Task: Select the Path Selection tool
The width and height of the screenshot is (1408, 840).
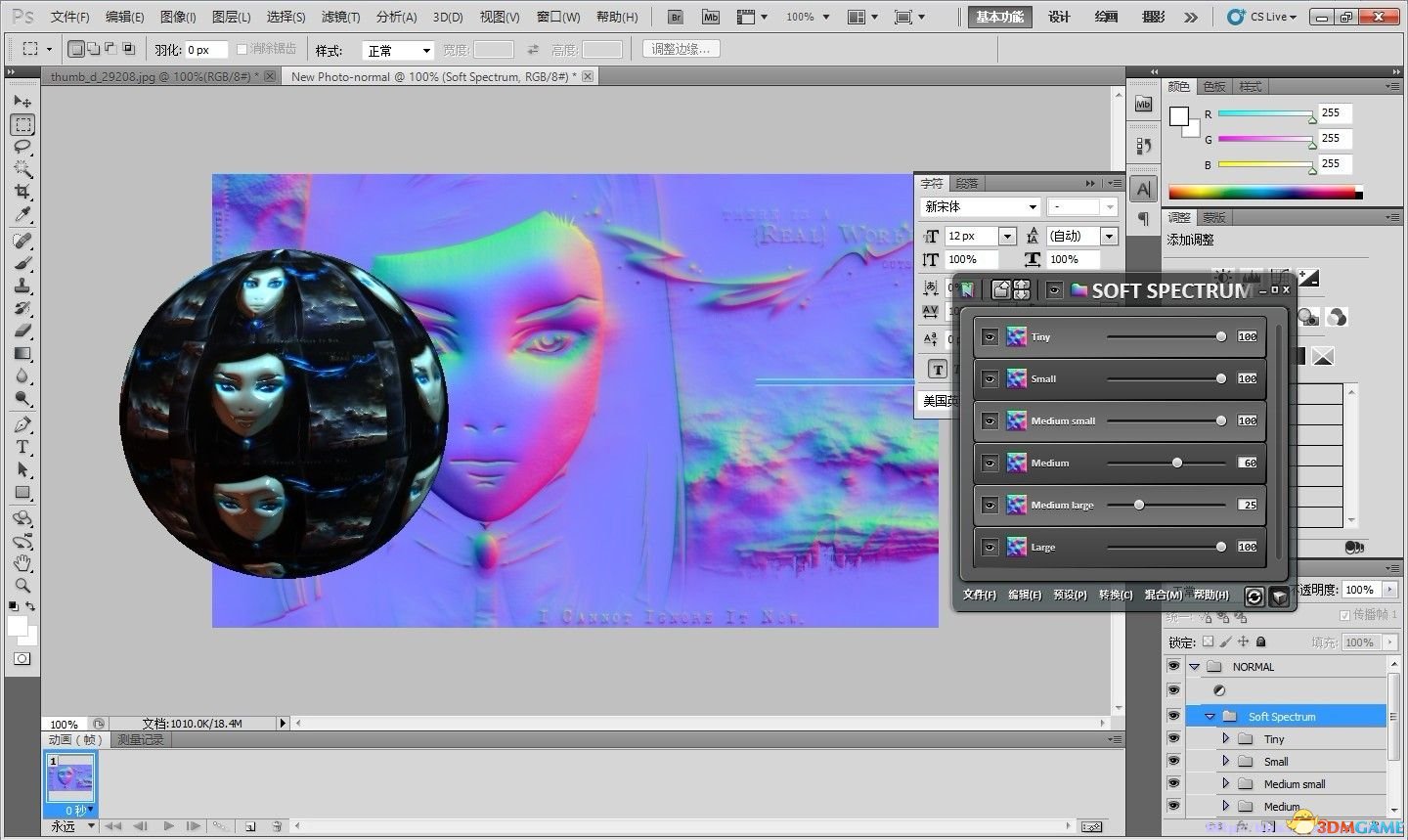Action: pos(22,469)
